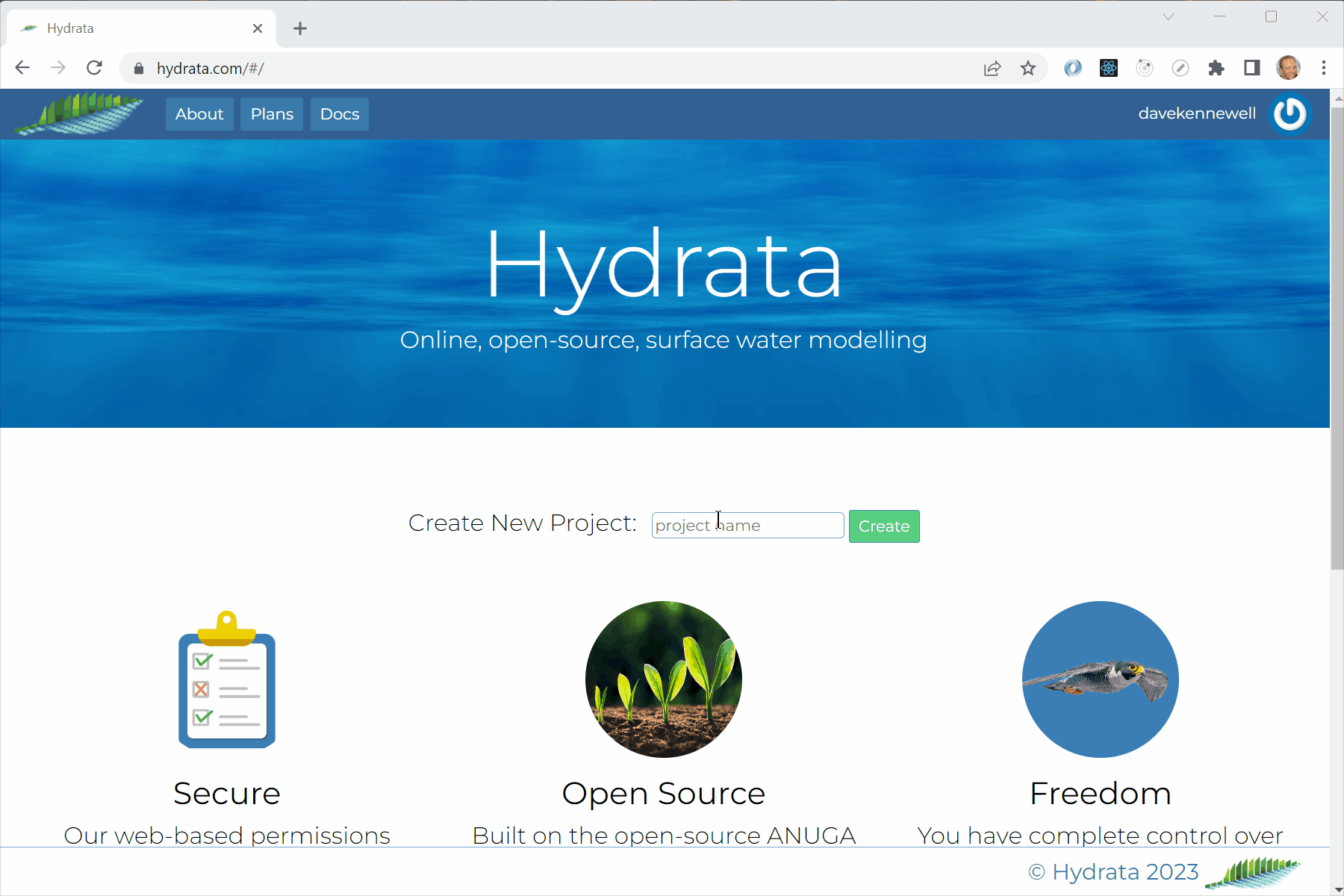Click the Hydrata logo in the navbar
Screen dimensions: 1344x896
tap(78, 114)
